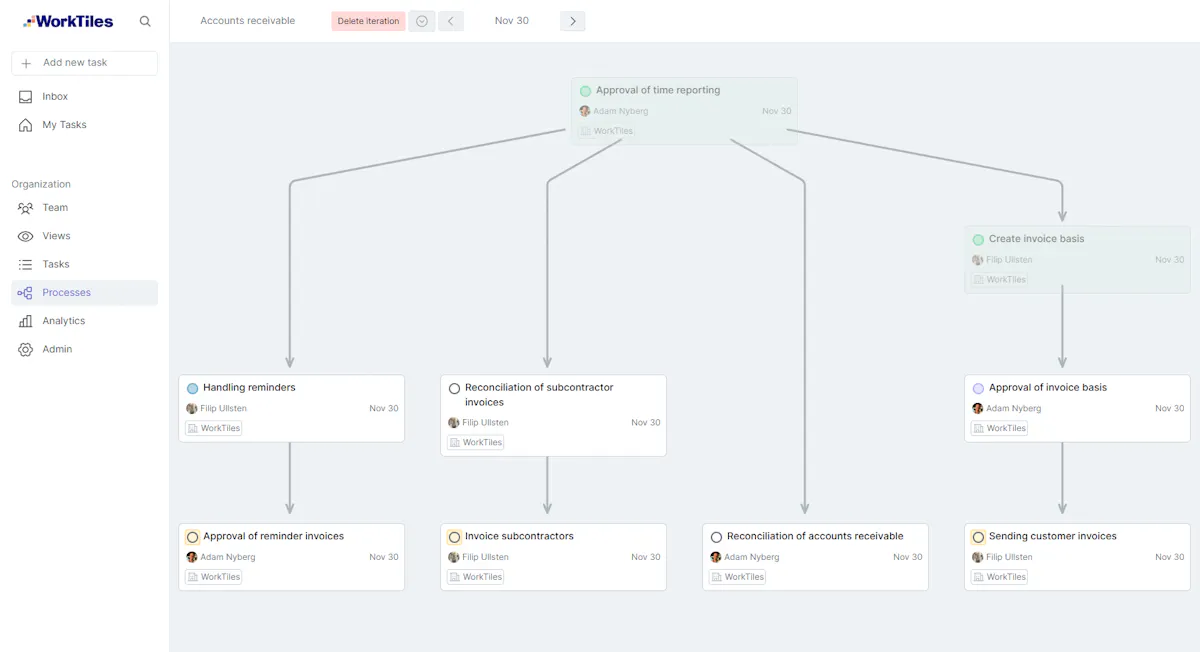
Task: Click Filip Ullsten avatar on Invoice subcontractors card
Action: point(454,557)
